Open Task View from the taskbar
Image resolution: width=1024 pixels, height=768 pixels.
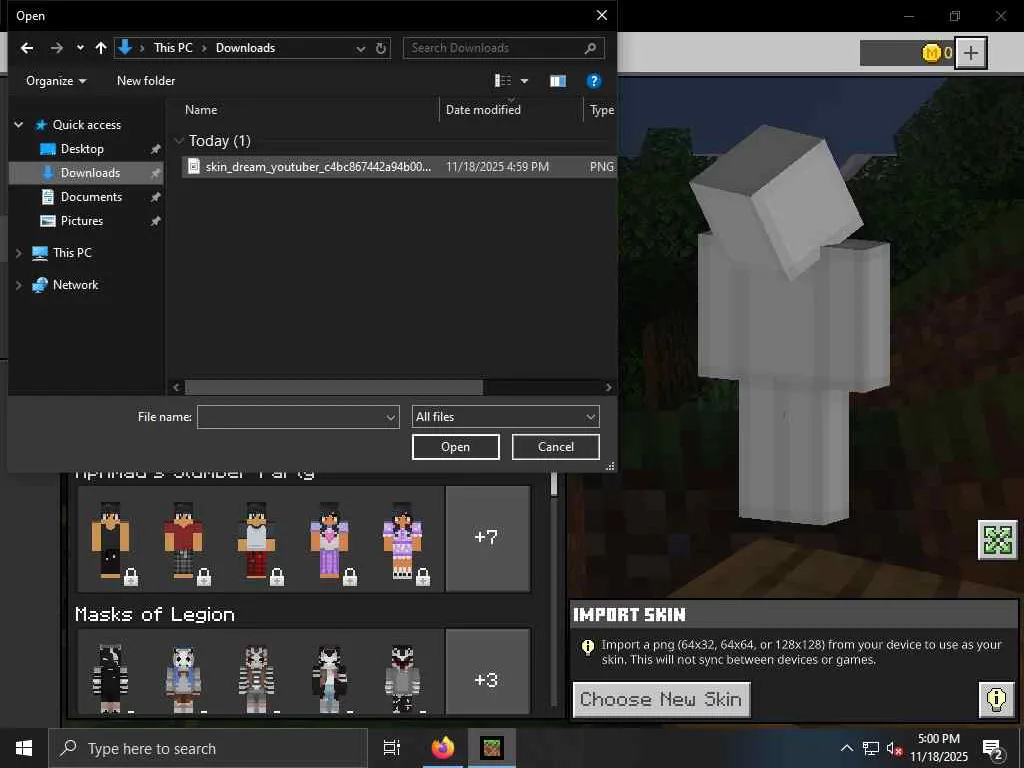click(391, 748)
